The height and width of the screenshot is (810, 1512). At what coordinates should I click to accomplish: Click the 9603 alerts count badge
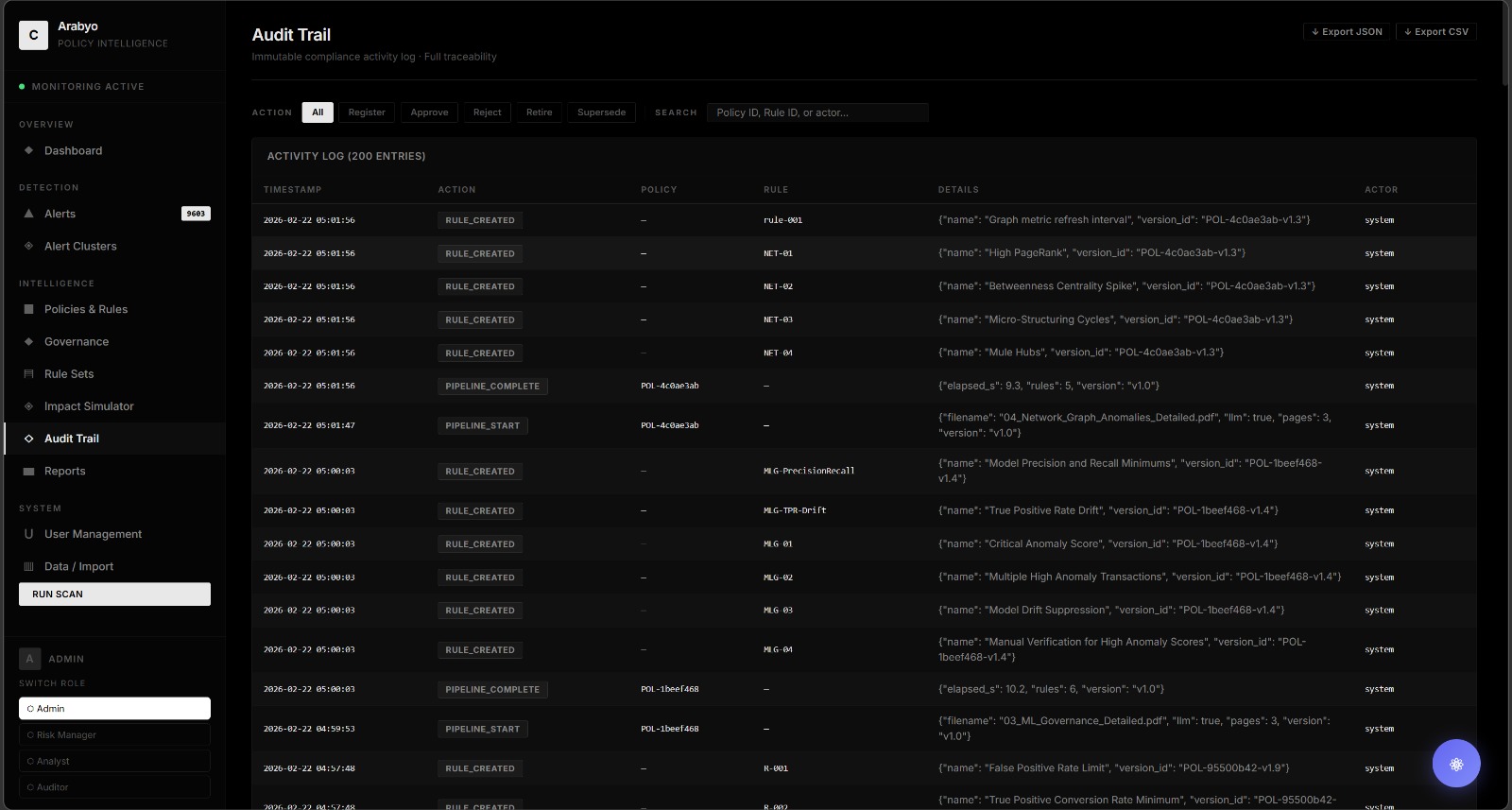[x=196, y=214]
